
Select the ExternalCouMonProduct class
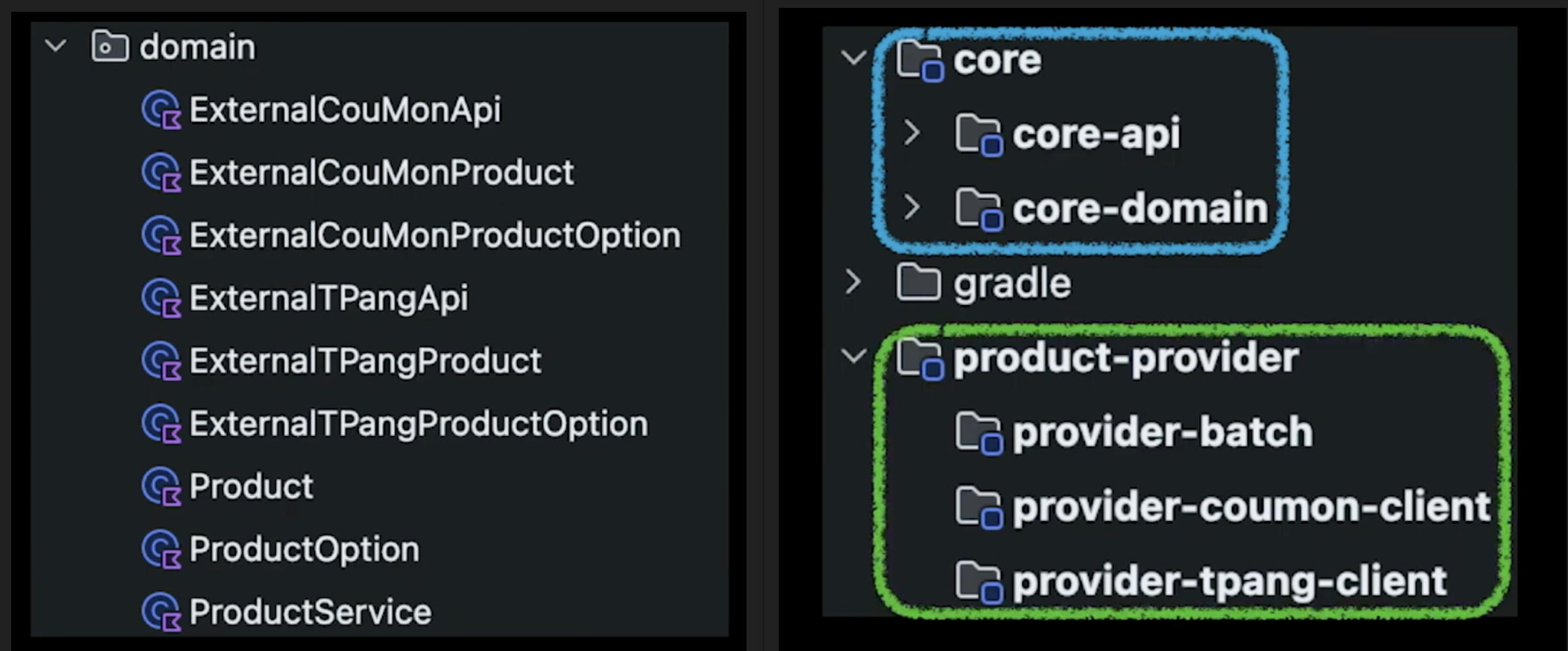[381, 173]
